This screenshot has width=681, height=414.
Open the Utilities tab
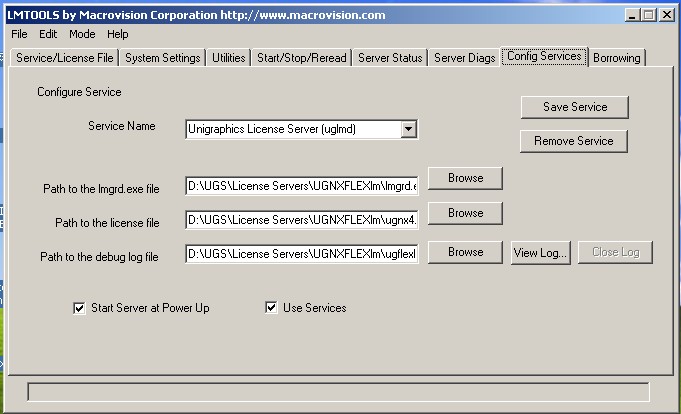tap(228, 58)
